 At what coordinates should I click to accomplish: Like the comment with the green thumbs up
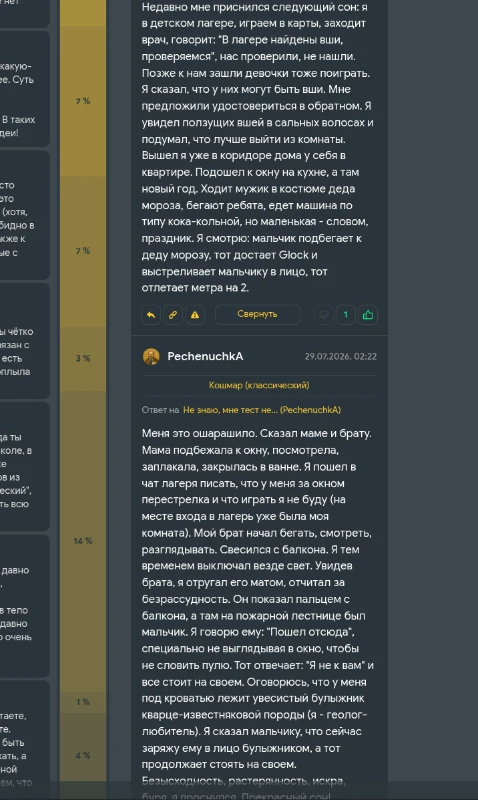[368, 315]
